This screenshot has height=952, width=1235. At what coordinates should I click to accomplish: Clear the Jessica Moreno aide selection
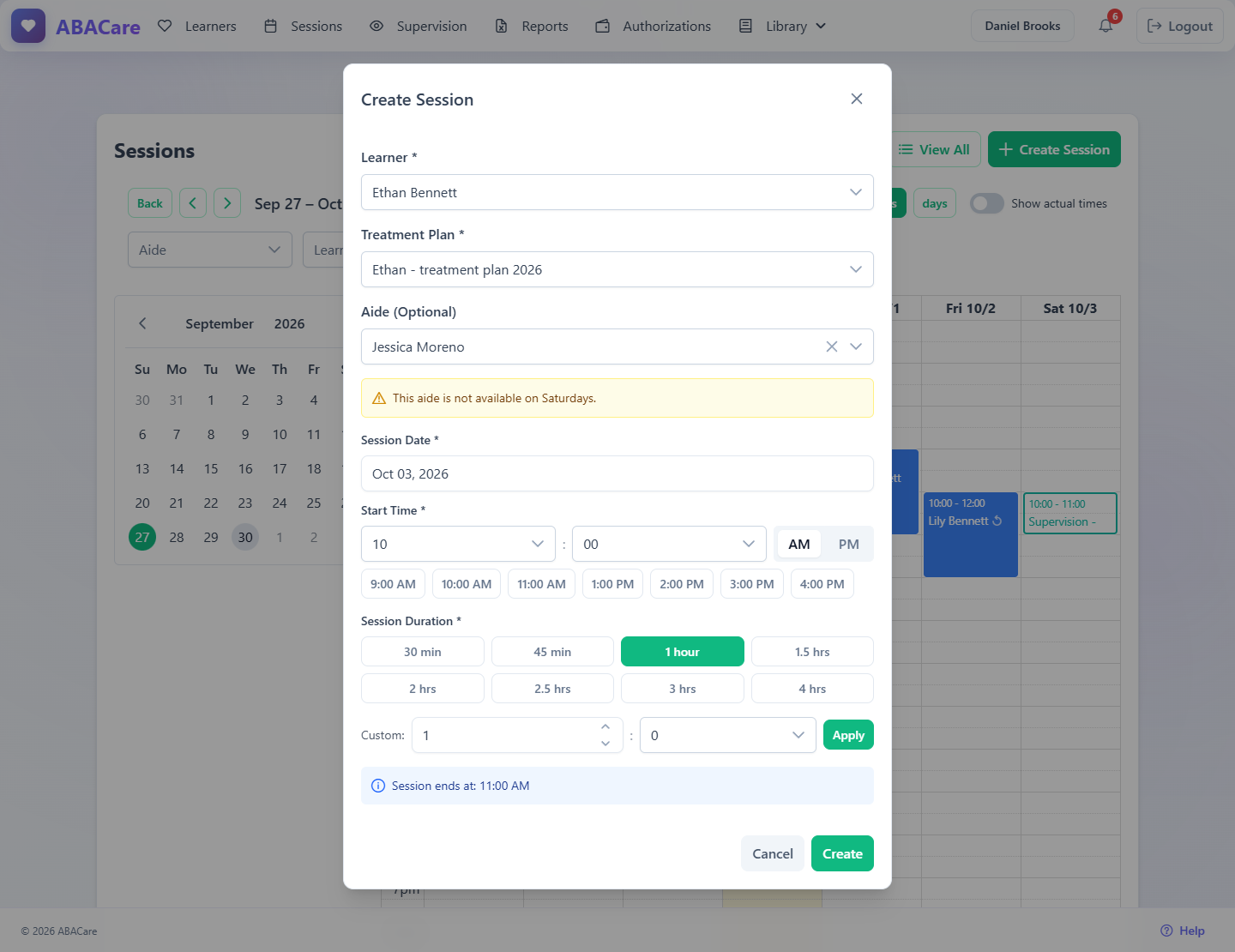[x=831, y=346]
